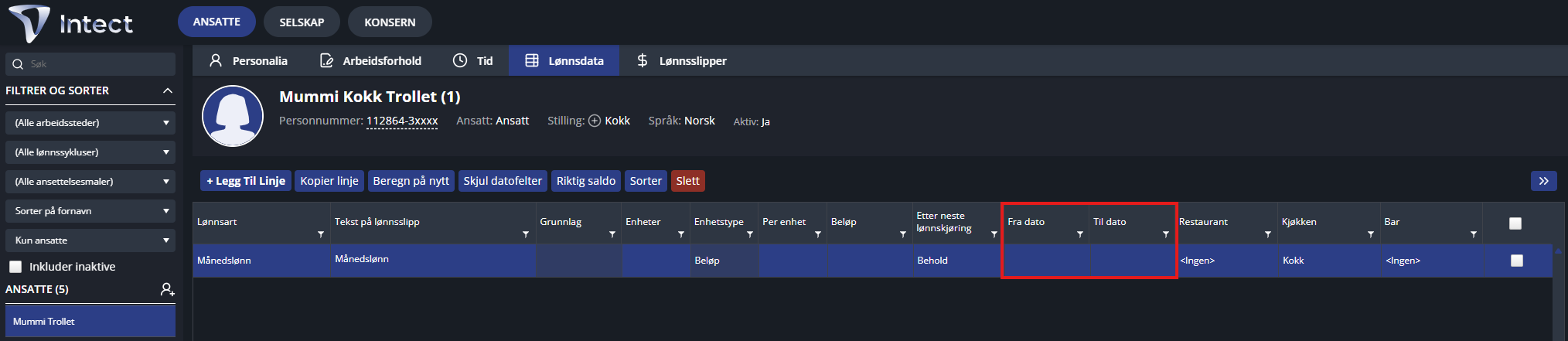This screenshot has width=1568, height=341.
Task: Click the Månedslønn Lønnsart cell
Action: (261, 261)
